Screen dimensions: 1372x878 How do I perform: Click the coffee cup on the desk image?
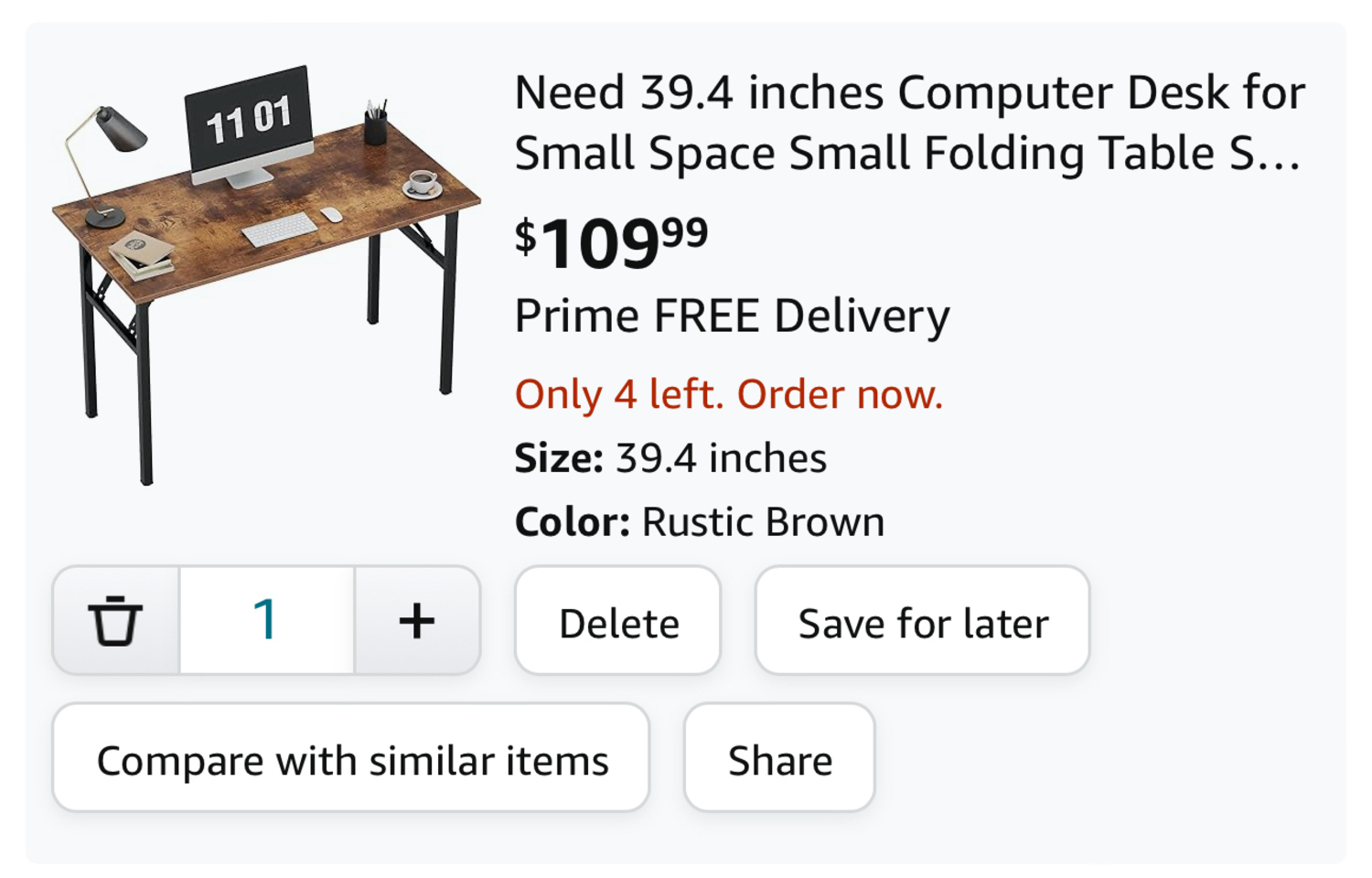[x=423, y=183]
